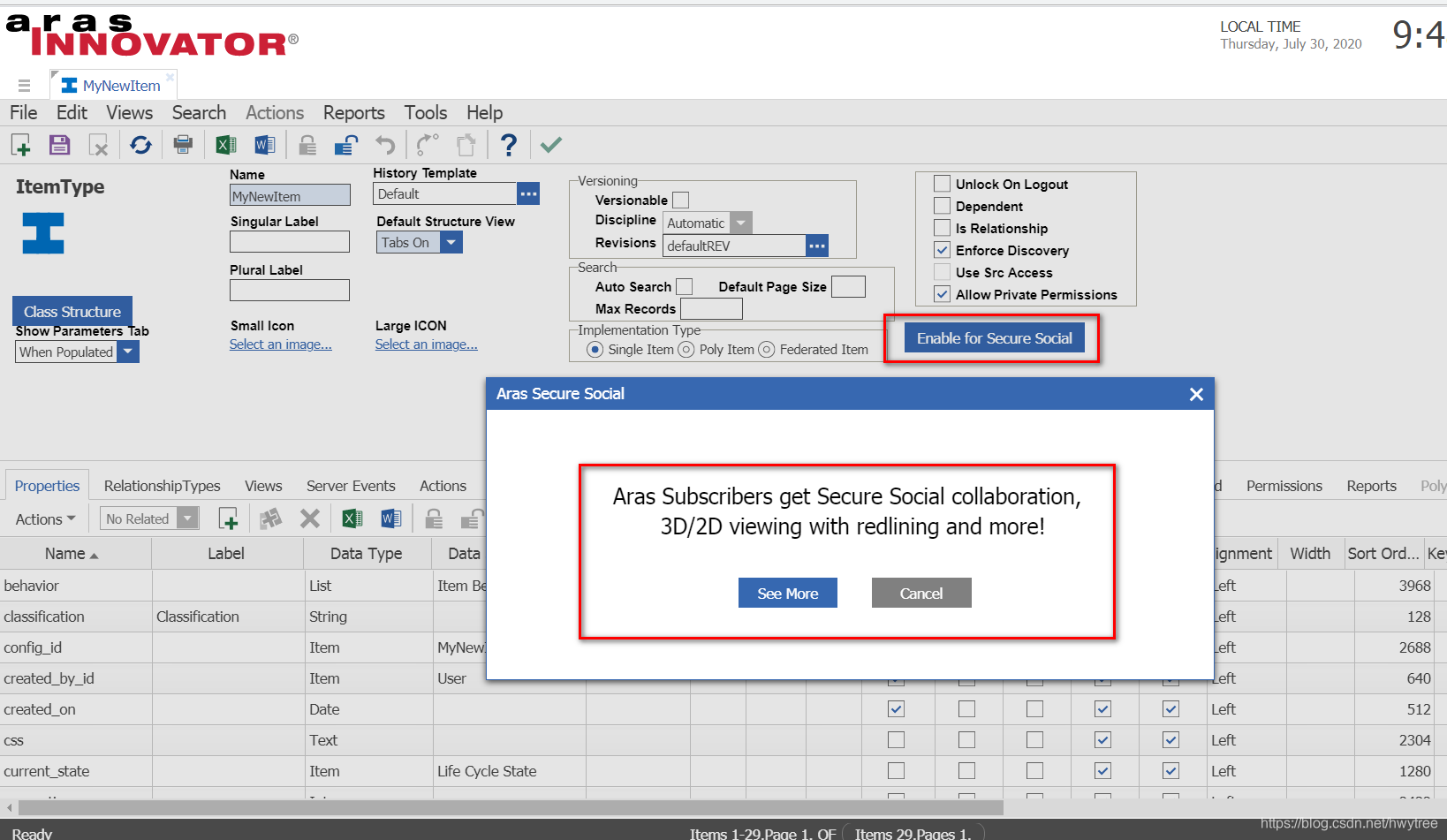Select the Federated Item radio button

pos(766,350)
